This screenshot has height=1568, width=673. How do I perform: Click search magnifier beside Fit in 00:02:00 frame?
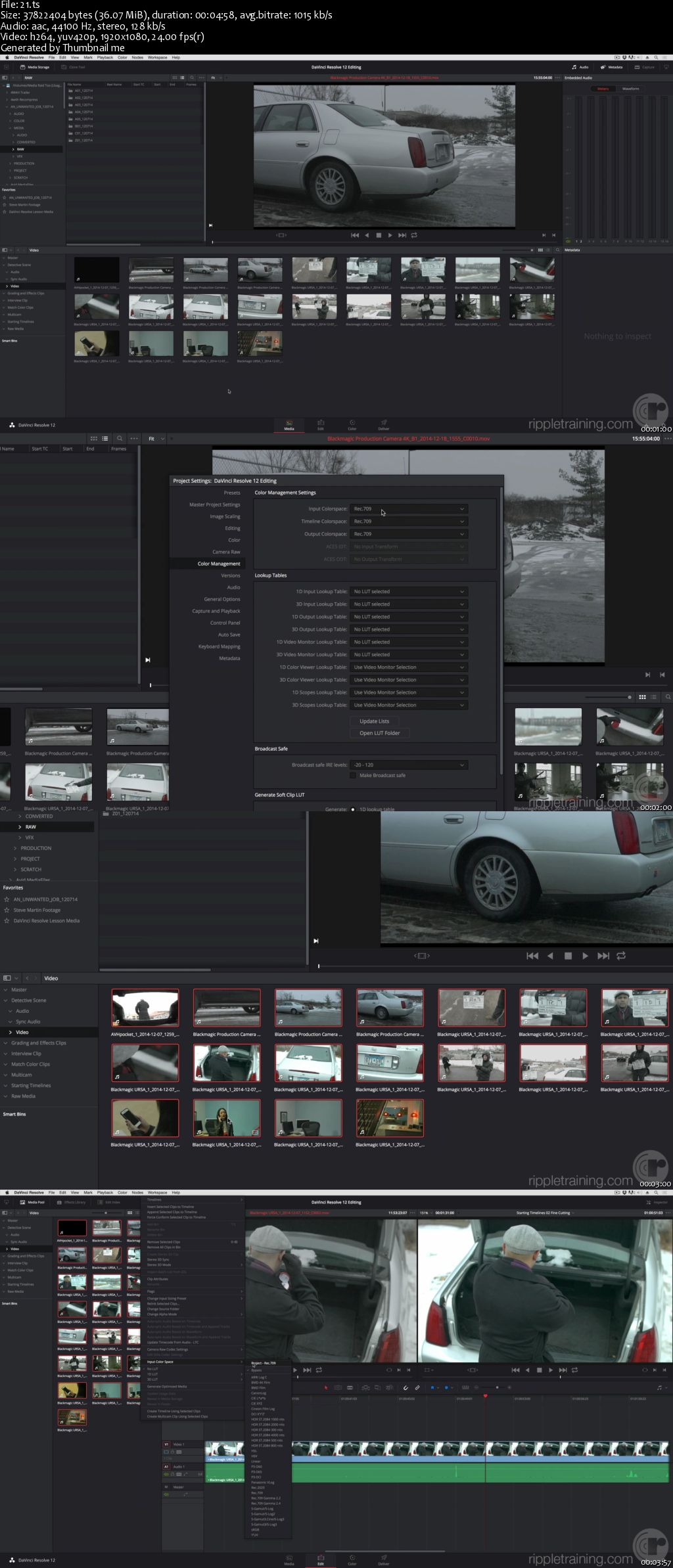coord(120,439)
